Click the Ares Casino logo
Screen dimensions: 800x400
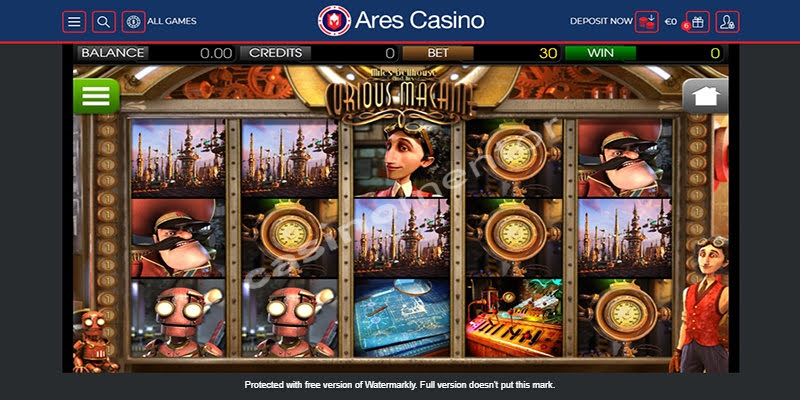point(401,21)
